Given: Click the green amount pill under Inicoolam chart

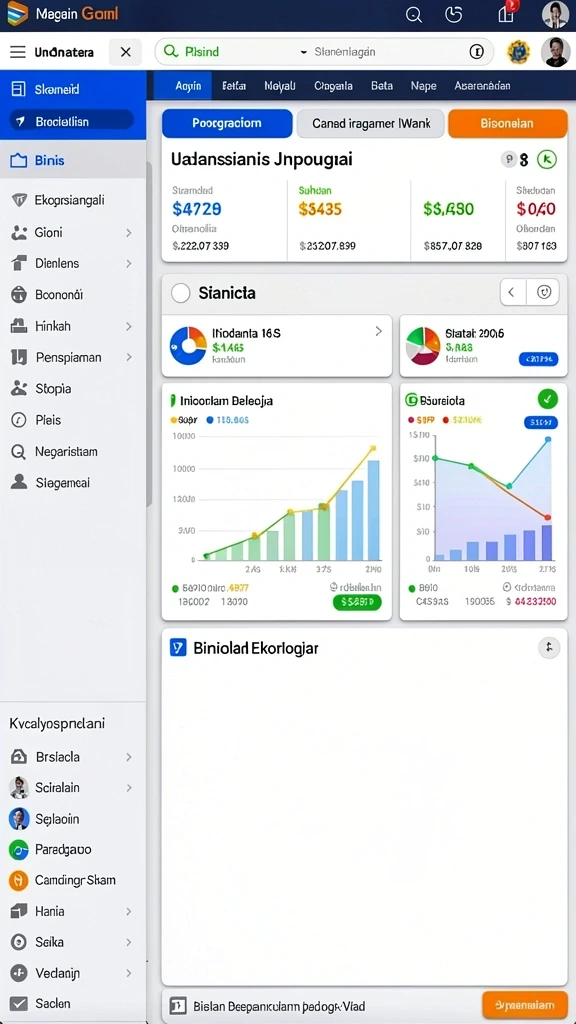Looking at the screenshot, I should coord(357,602).
